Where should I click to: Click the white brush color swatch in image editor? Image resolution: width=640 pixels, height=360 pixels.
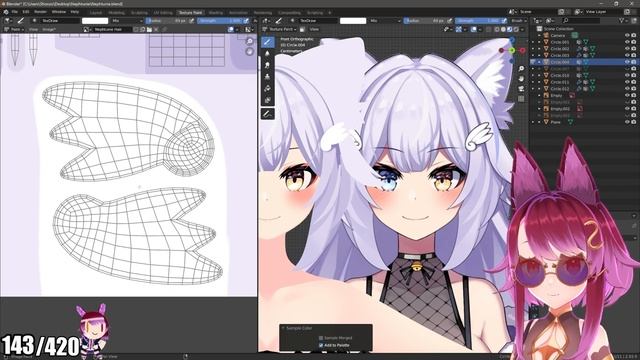click(x=95, y=20)
